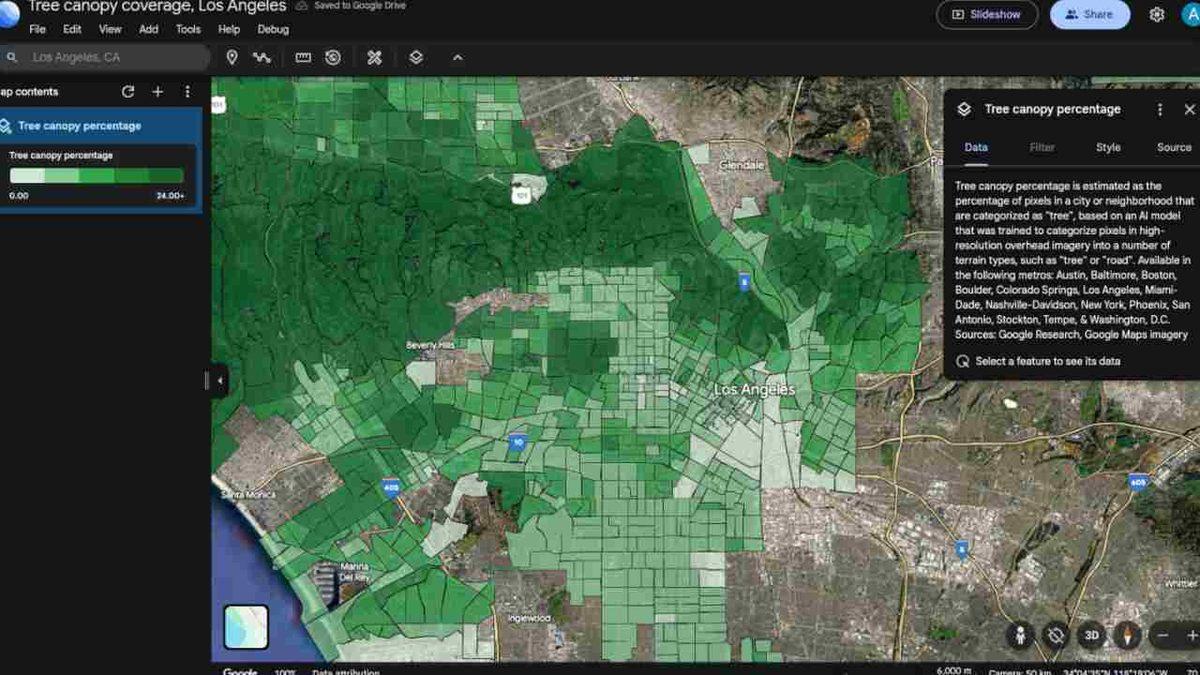Viewport: 1200px width, 675px height.
Task: Refresh the map contents list
Action: (x=128, y=92)
